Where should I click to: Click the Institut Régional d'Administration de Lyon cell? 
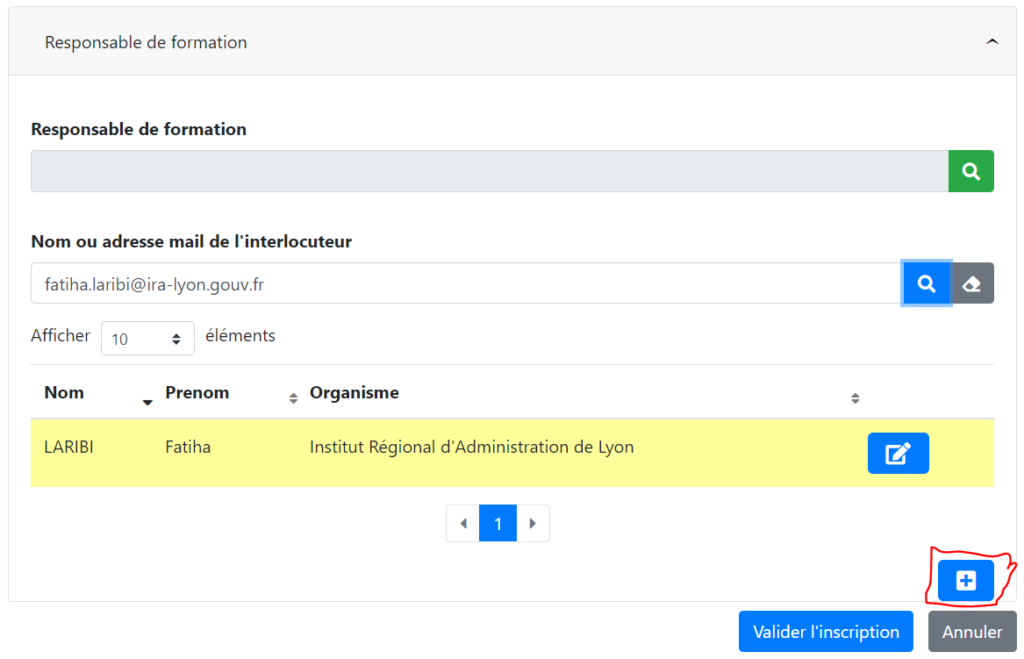[470, 447]
